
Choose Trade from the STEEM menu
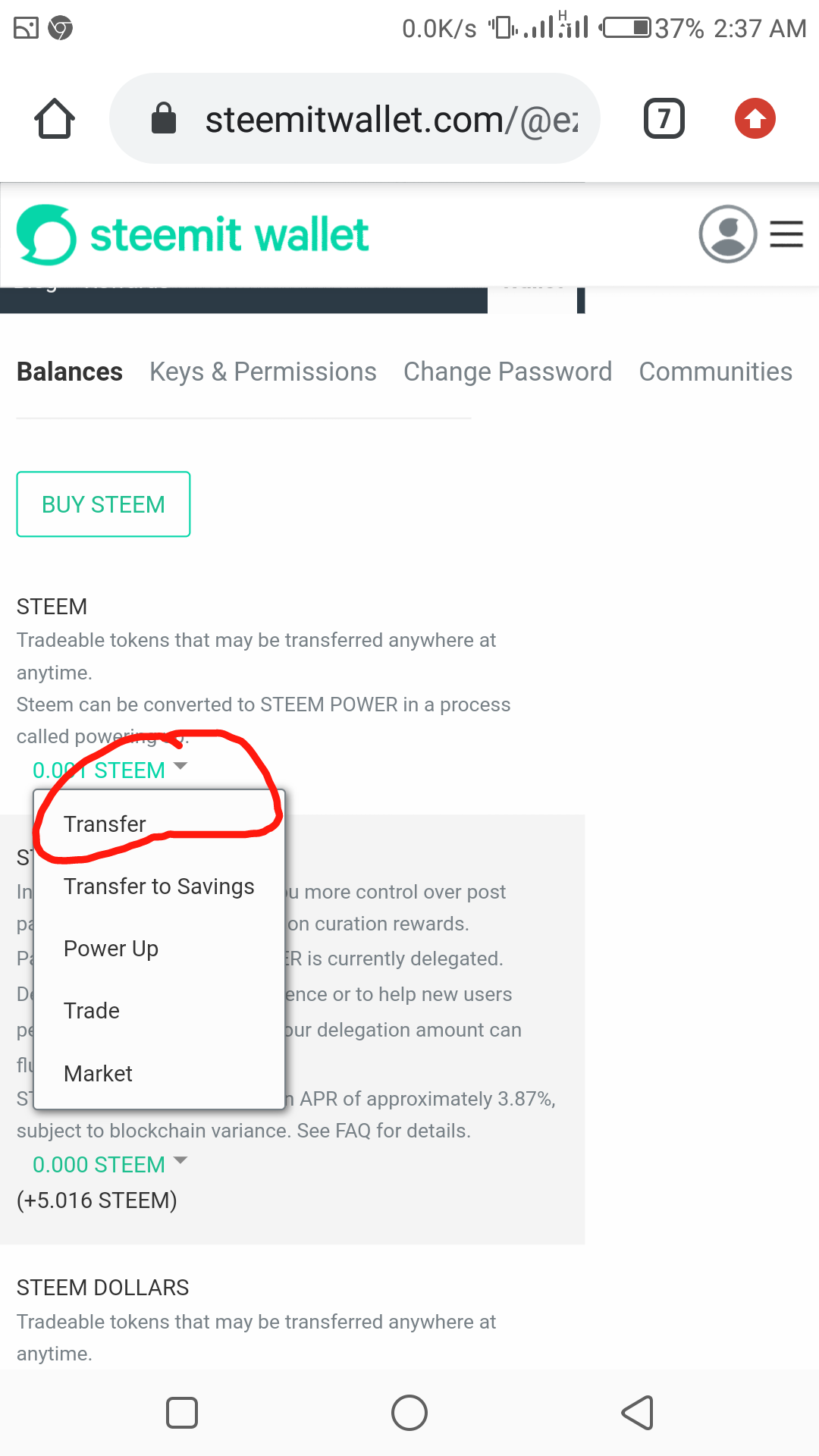(x=92, y=1011)
